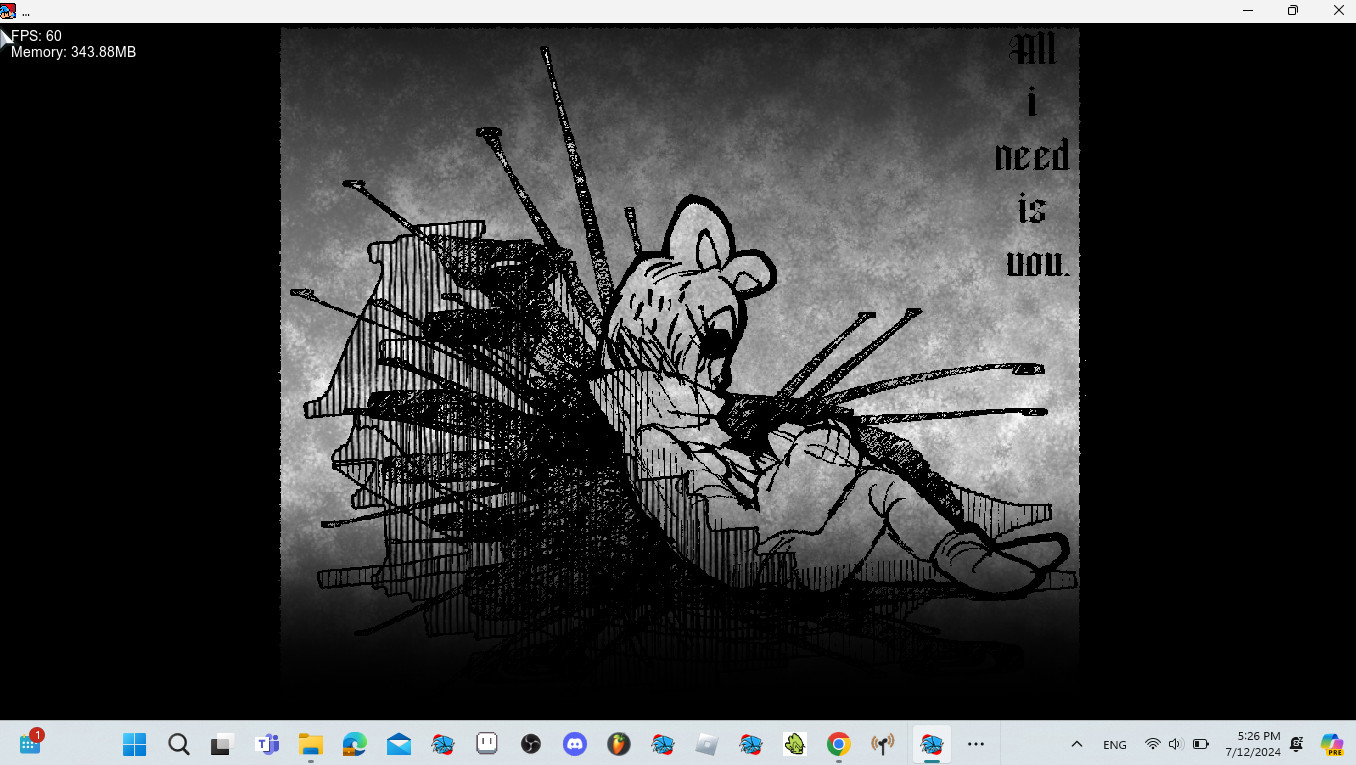Open Microsoft Teams from the taskbar

tap(266, 744)
